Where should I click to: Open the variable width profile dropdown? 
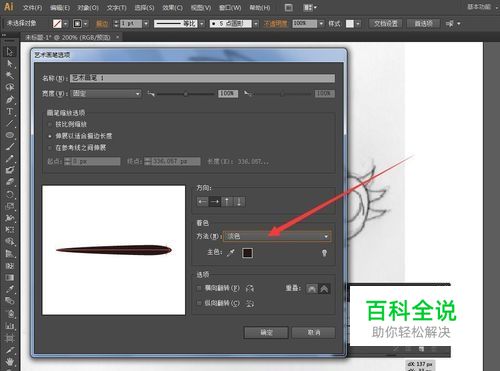coord(201,24)
